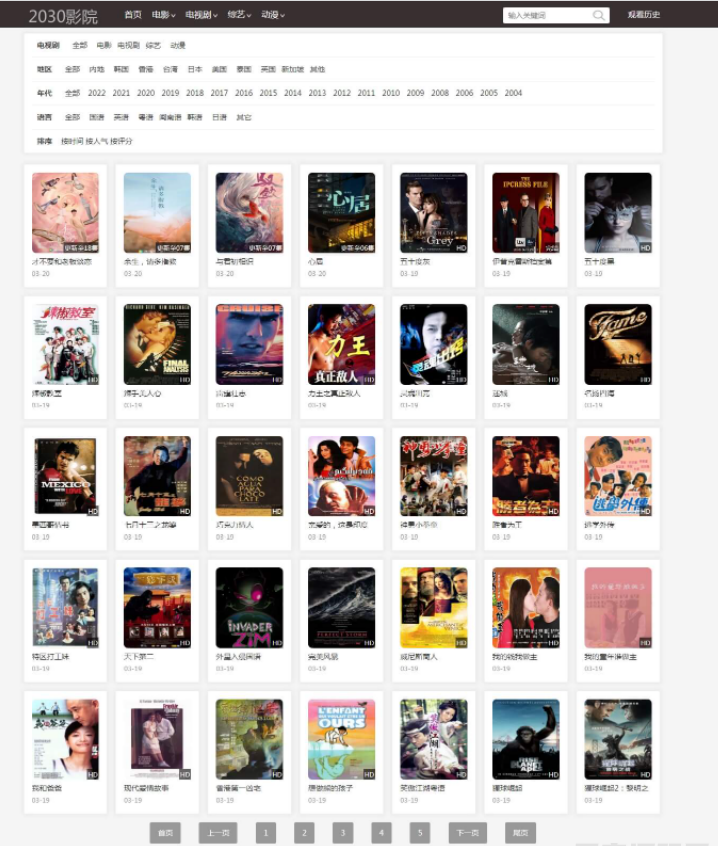This screenshot has height=846, width=718.
Task: Expand the 动漫 dropdown in the navbar
Action: [x=273, y=15]
